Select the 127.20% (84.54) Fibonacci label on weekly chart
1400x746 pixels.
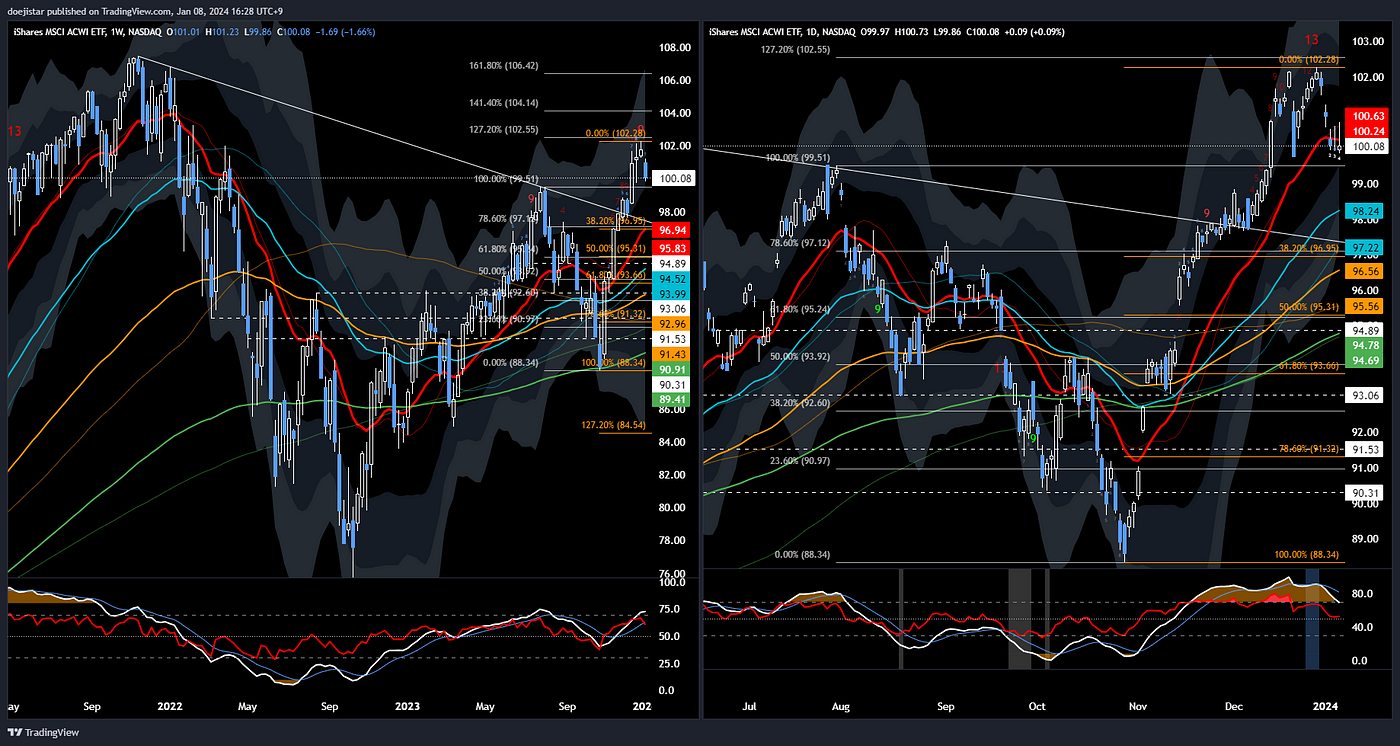(x=613, y=425)
